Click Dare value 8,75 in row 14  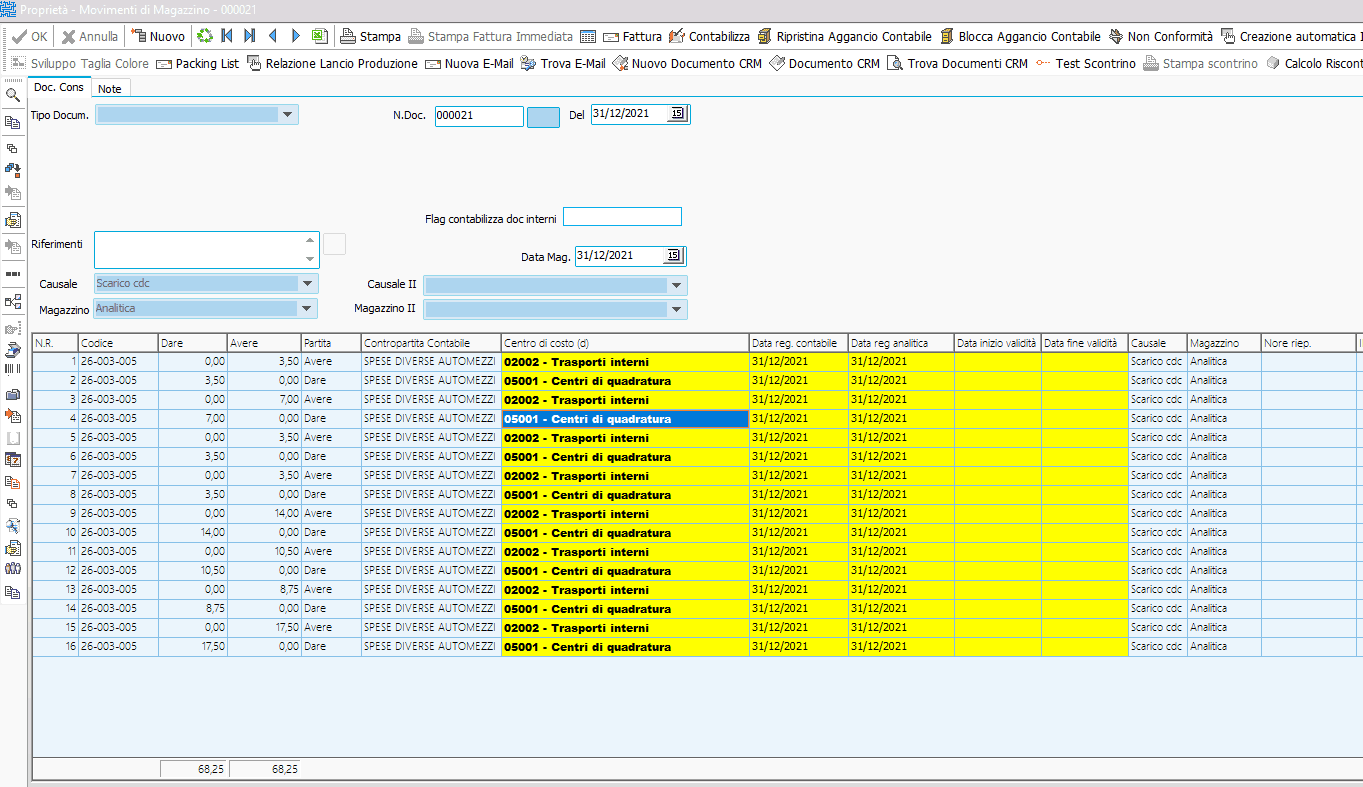[x=193, y=608]
